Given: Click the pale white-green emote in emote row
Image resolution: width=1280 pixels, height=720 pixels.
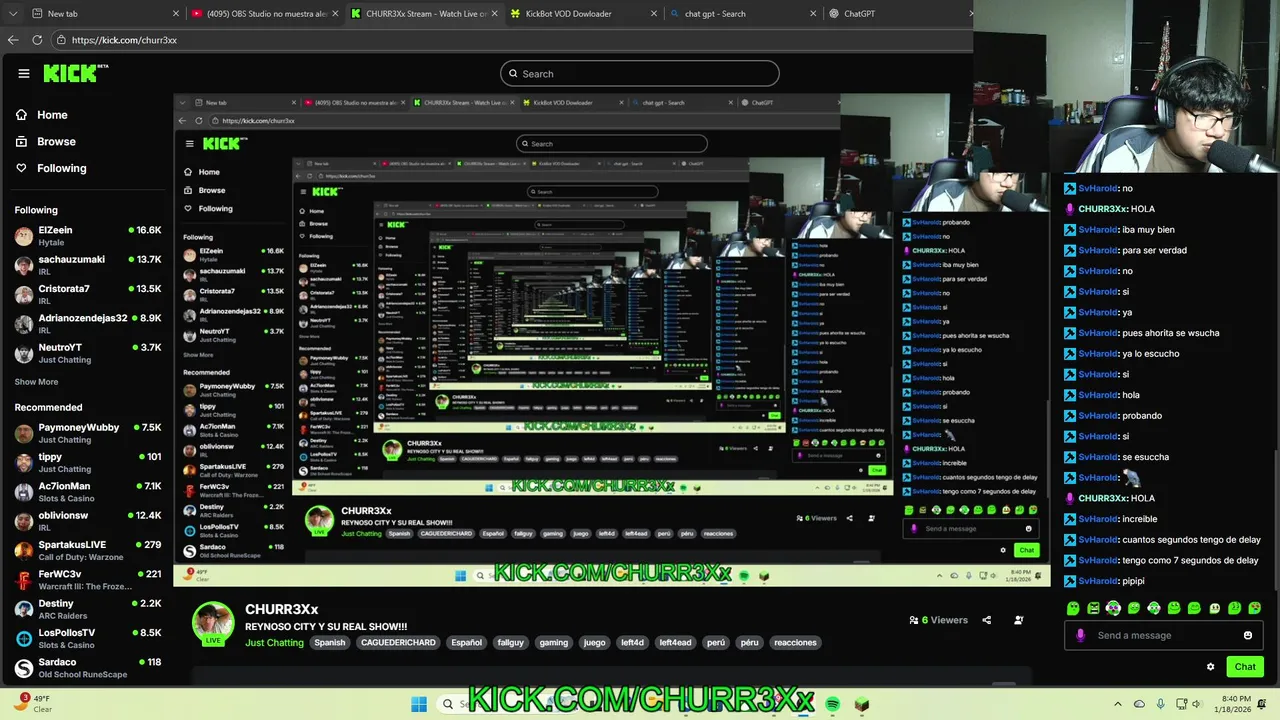Looking at the screenshot, I should point(1215,608).
